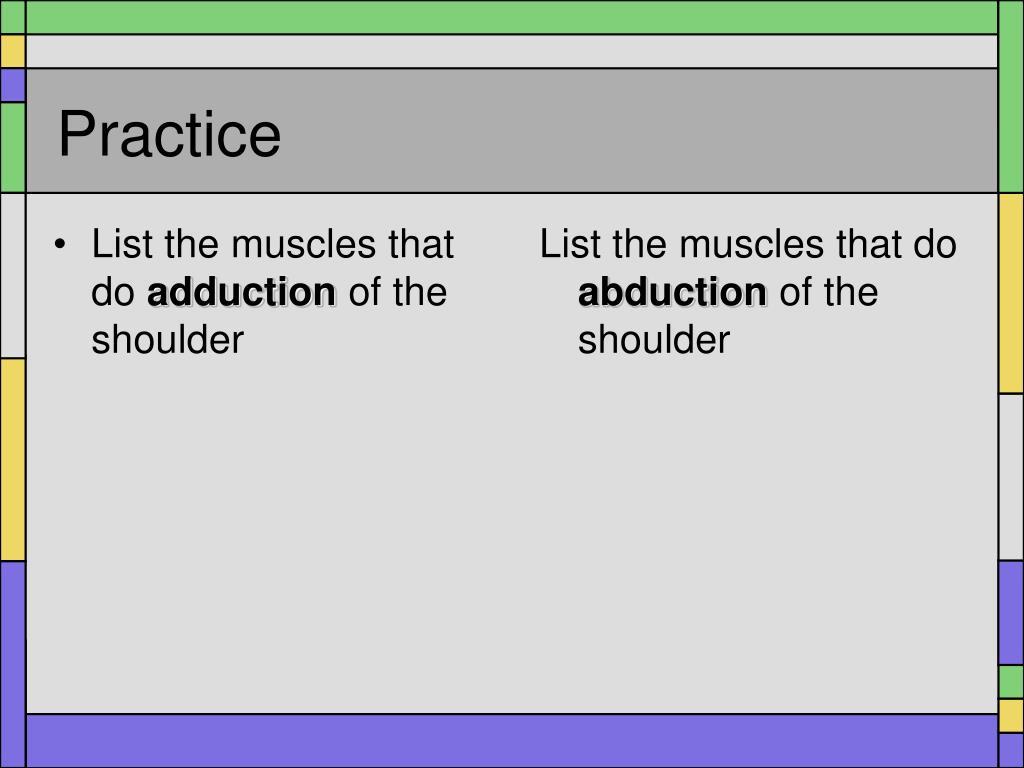
Task: Click the Practice slide title
Action: click(x=170, y=134)
